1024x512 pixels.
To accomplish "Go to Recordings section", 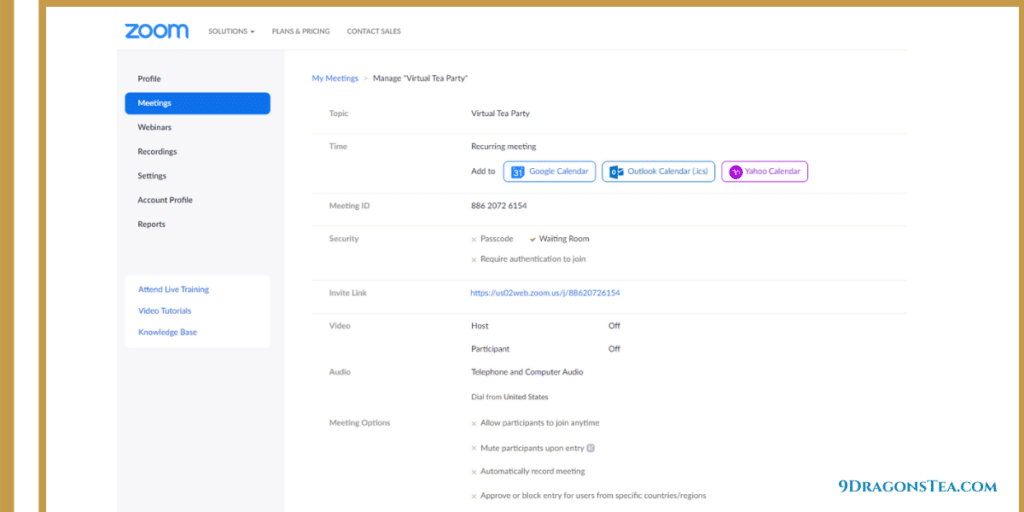I will click(157, 152).
